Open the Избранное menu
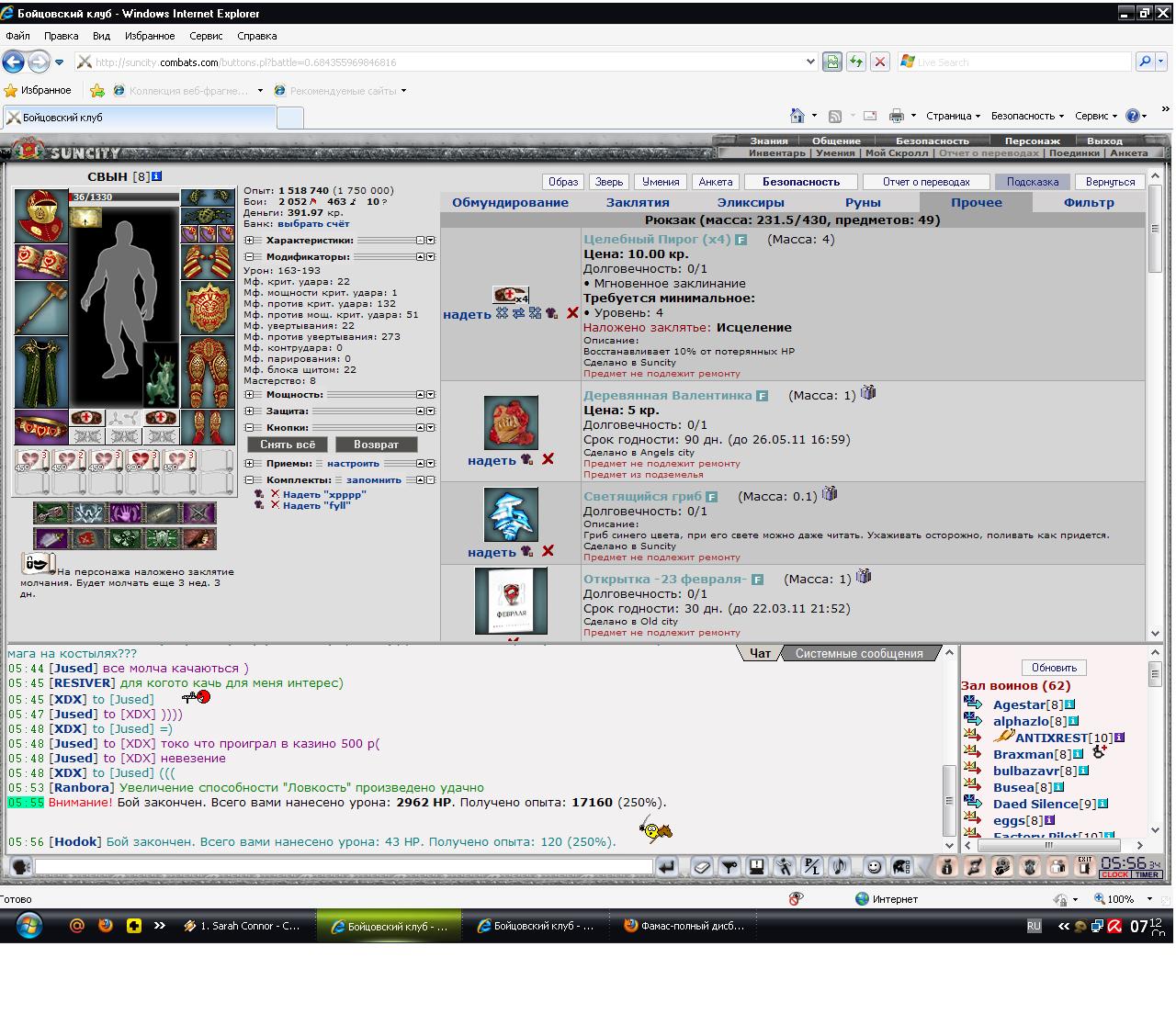Viewport: 1176px width, 1025px height. (150, 36)
